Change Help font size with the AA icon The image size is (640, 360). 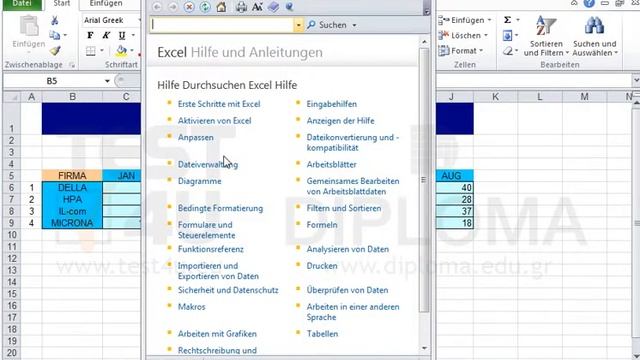(257, 7)
